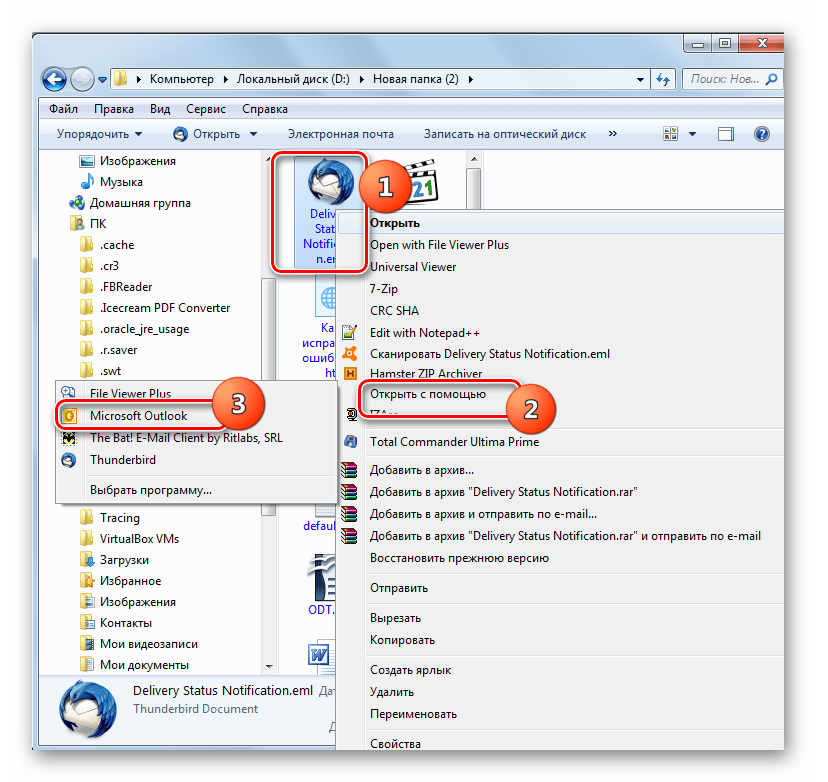
Task: Open the CRC SHA submenu
Action: click(394, 311)
